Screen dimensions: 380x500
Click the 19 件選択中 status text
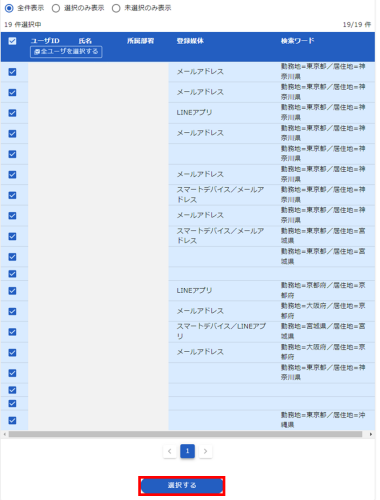tap(23, 24)
